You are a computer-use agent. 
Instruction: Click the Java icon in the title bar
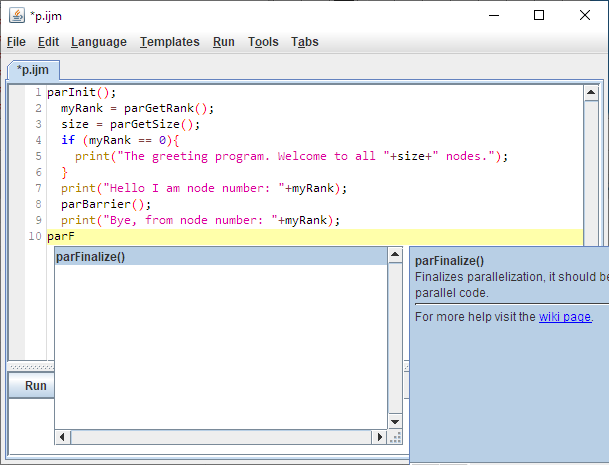click(16, 15)
